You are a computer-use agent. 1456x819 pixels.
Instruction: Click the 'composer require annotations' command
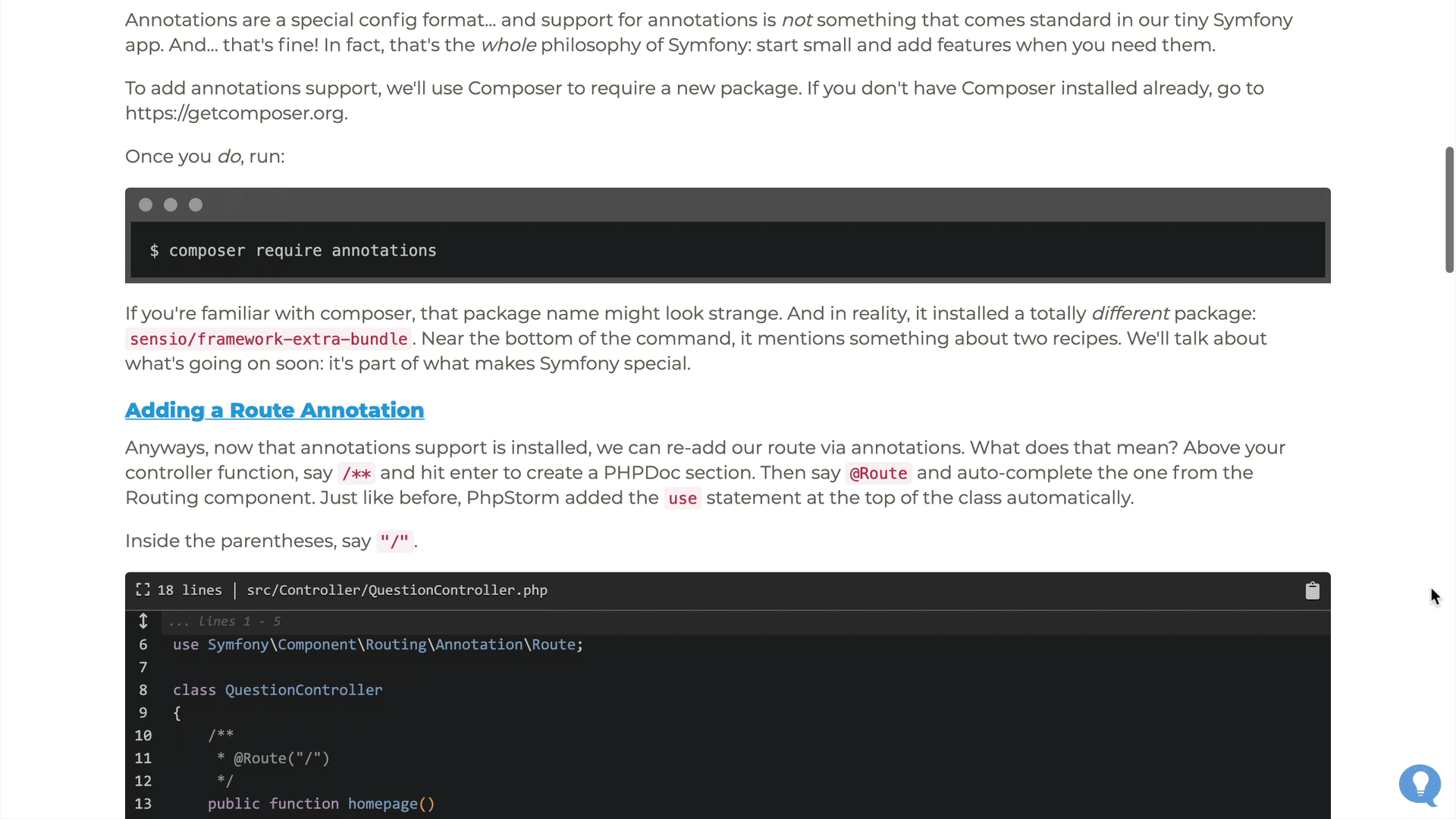click(x=302, y=251)
